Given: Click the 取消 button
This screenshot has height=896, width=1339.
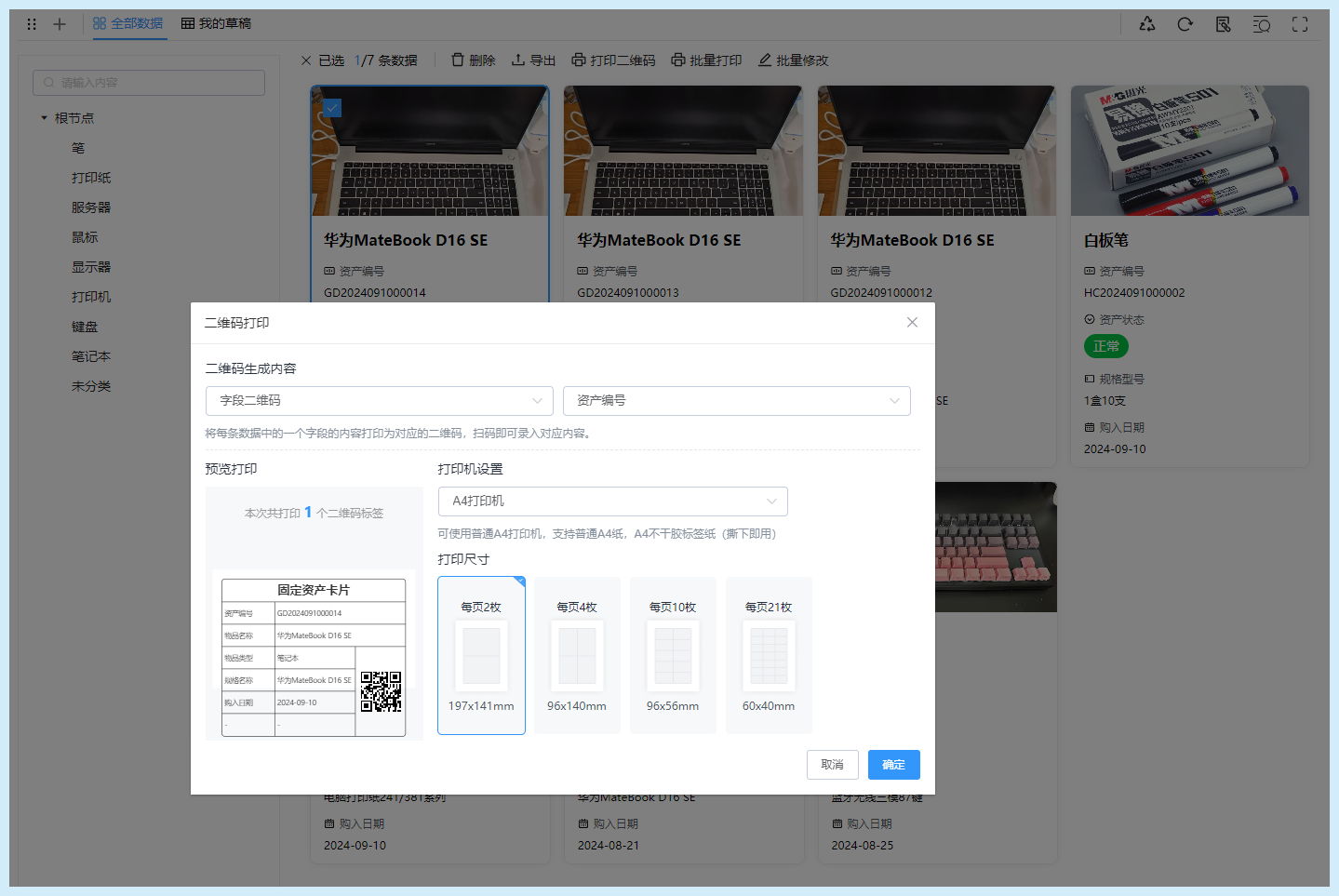Looking at the screenshot, I should coord(832,765).
